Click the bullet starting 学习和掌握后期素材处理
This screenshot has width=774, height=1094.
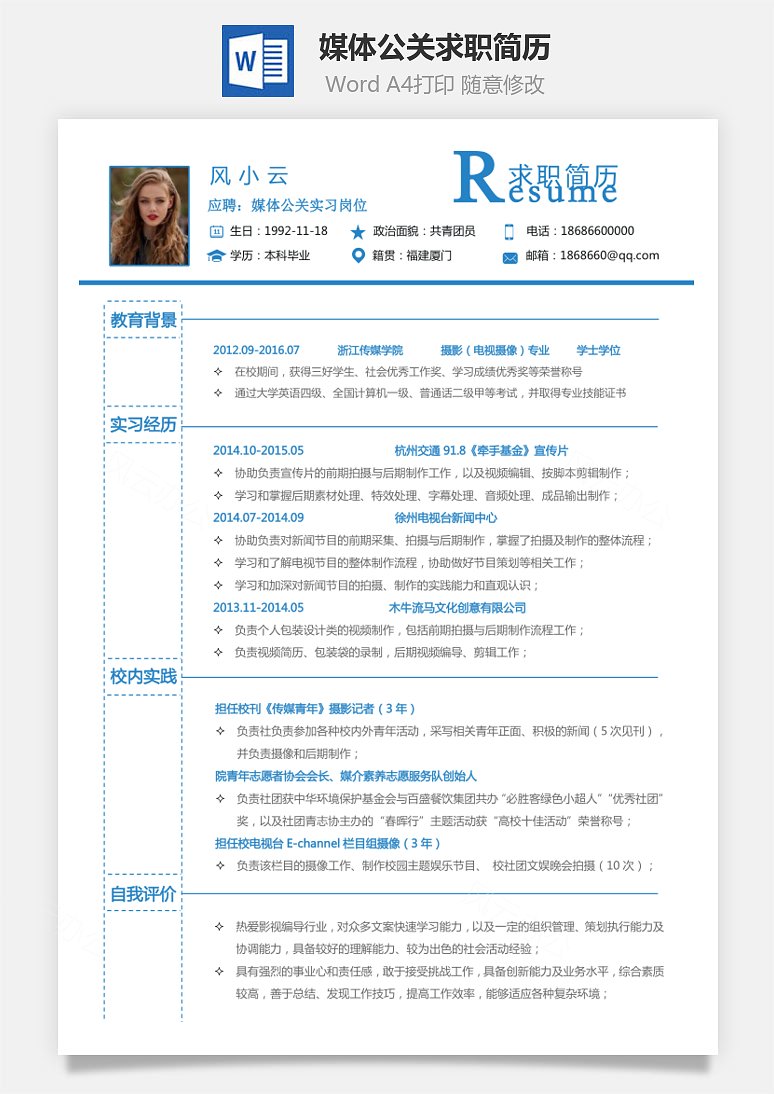417,496
